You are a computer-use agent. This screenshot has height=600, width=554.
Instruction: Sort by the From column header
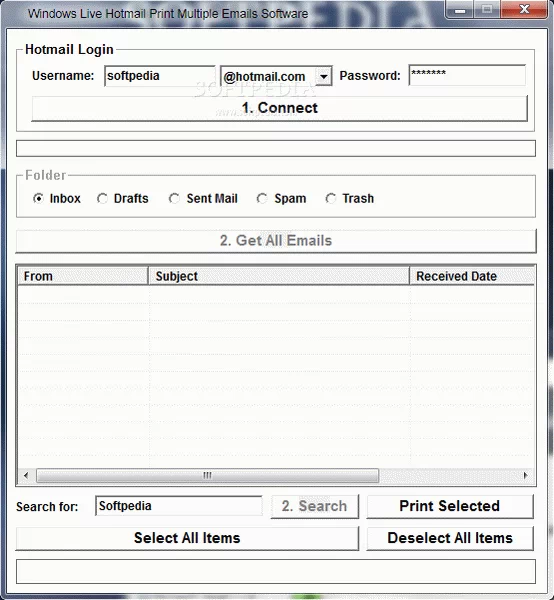(83, 276)
